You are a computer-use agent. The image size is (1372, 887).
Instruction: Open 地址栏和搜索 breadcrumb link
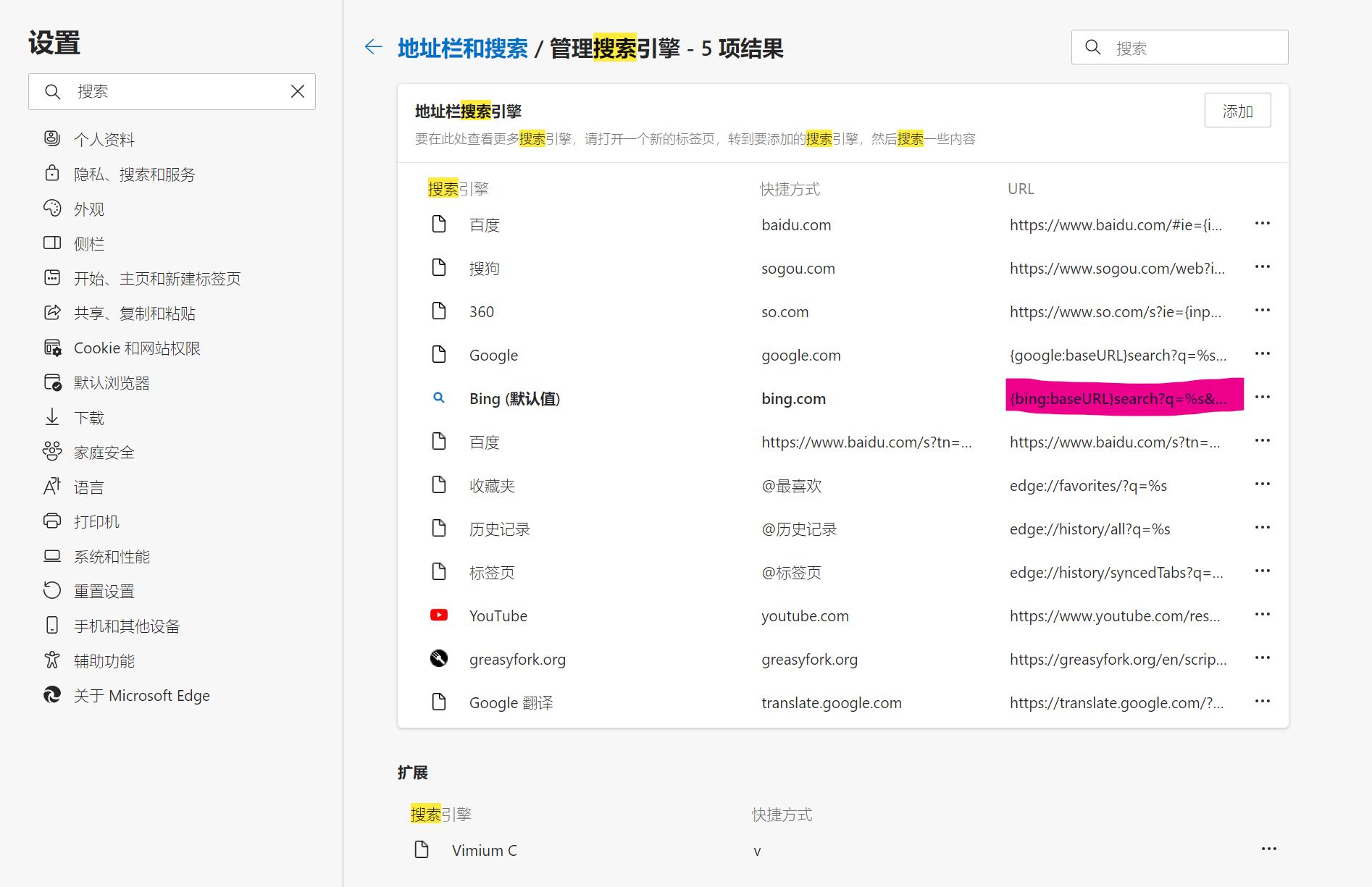coord(462,49)
